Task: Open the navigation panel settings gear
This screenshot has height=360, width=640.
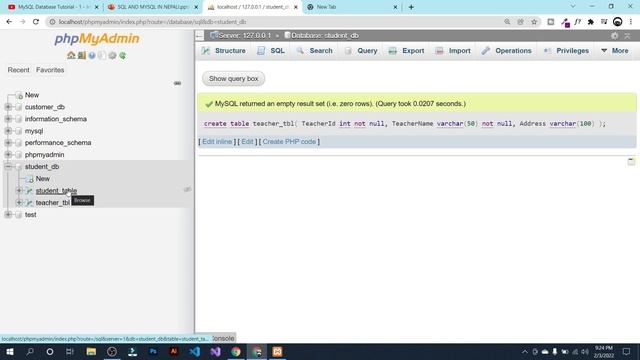Action: [x=112, y=55]
